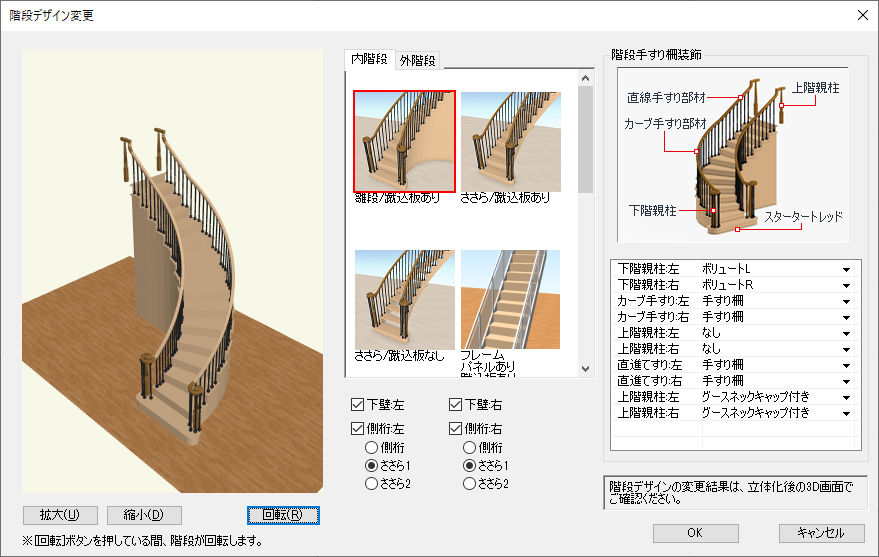Select the フレーム パネルあり staircase thumbnail
The width and height of the screenshot is (879, 557).
[x=510, y=299]
